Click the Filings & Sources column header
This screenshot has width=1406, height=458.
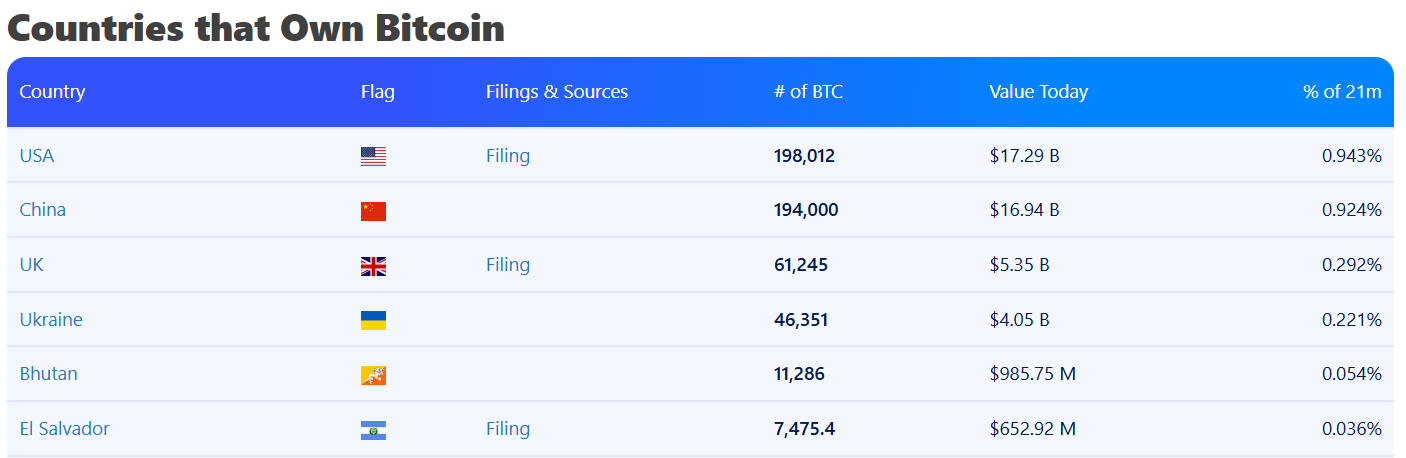point(557,92)
